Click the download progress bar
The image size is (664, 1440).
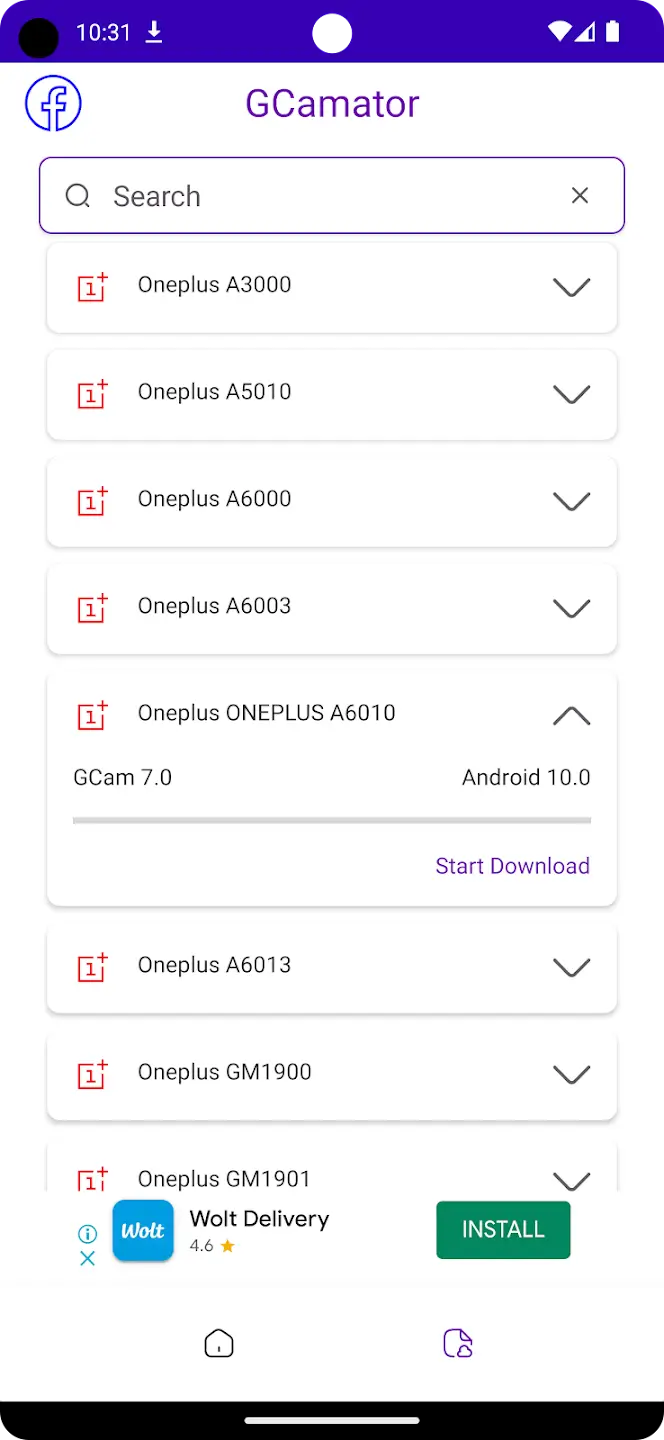332,821
